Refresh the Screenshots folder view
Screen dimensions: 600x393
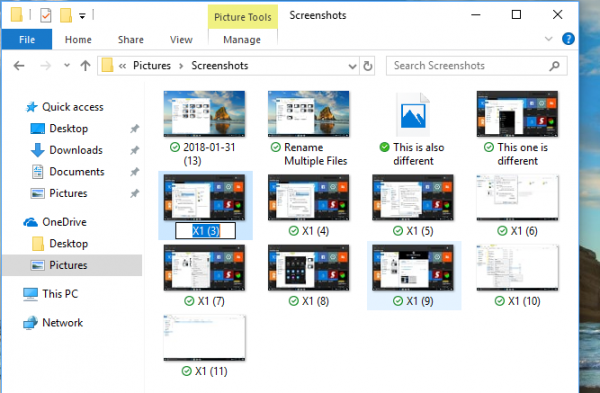click(367, 66)
